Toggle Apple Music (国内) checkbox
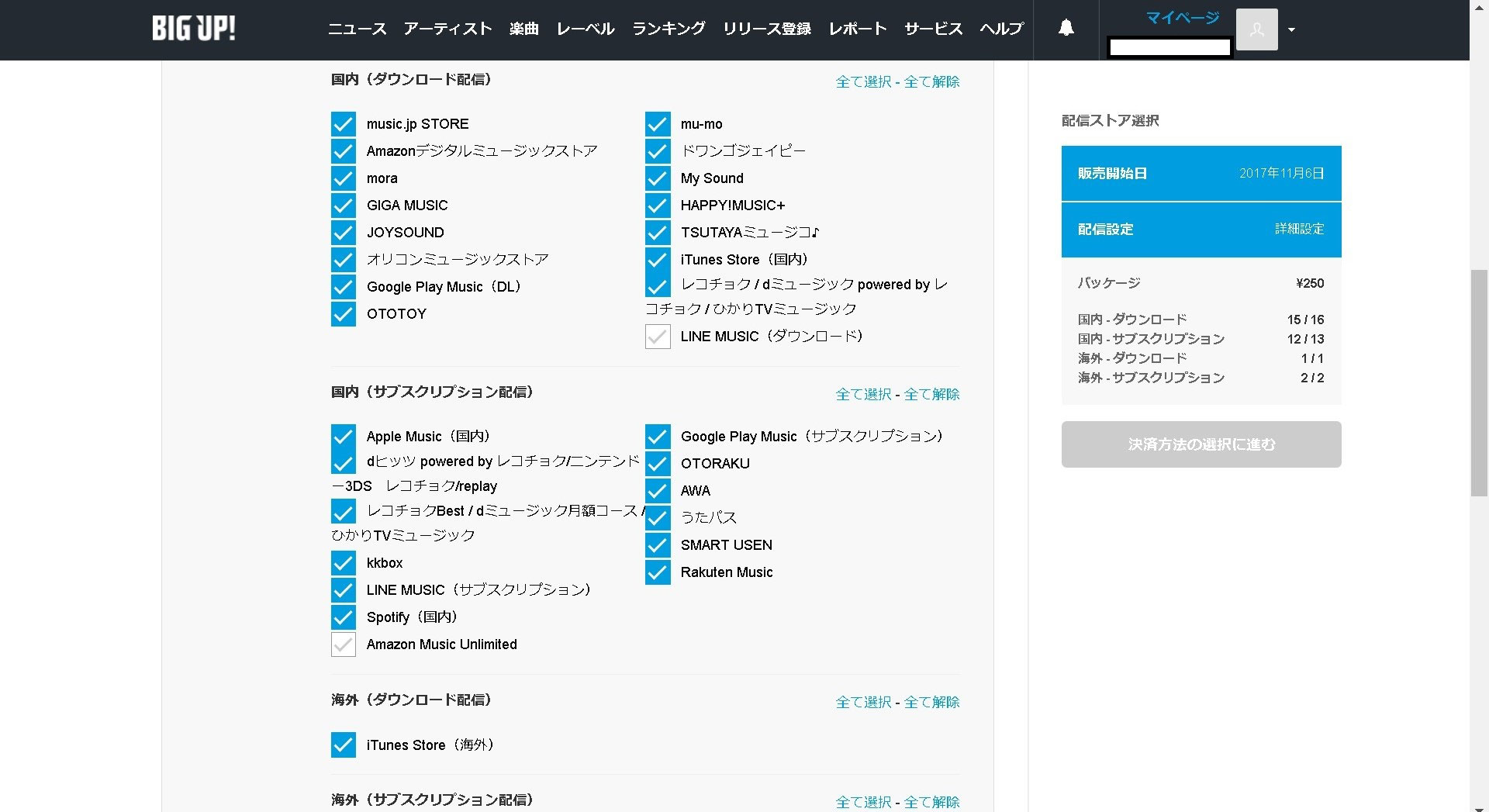 point(344,437)
